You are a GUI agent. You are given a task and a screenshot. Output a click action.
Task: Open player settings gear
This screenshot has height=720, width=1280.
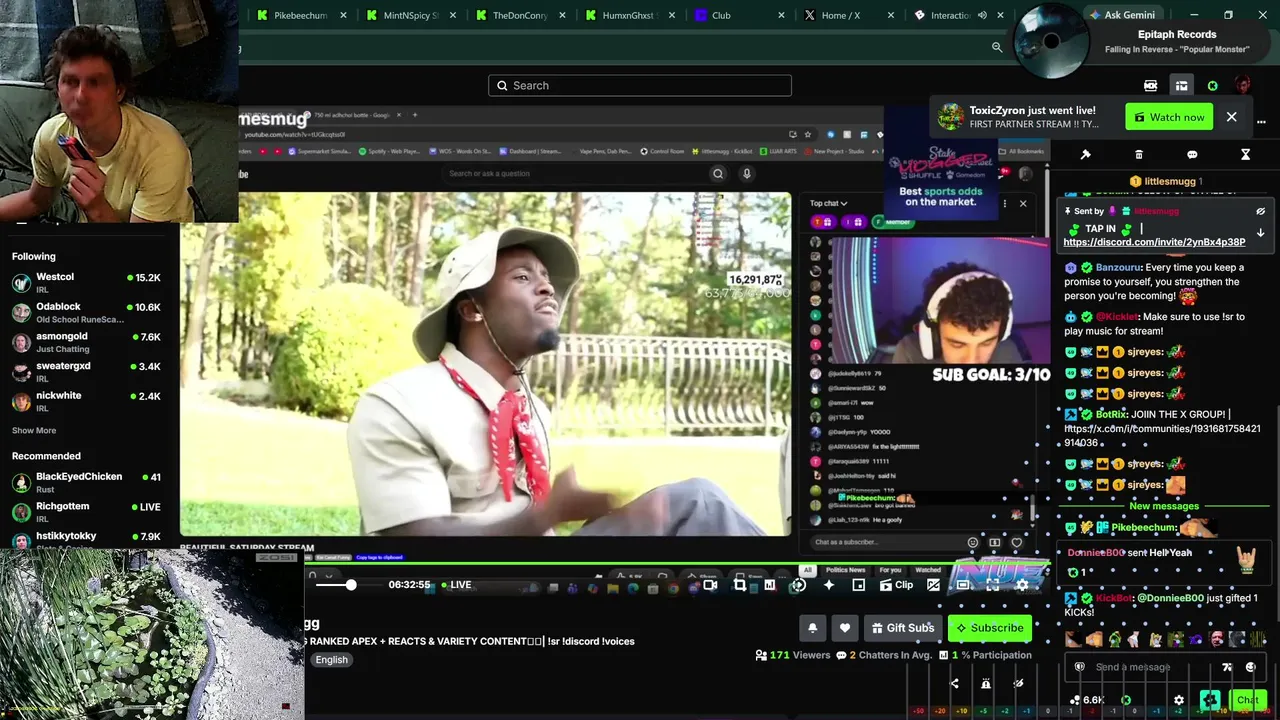(1022, 585)
